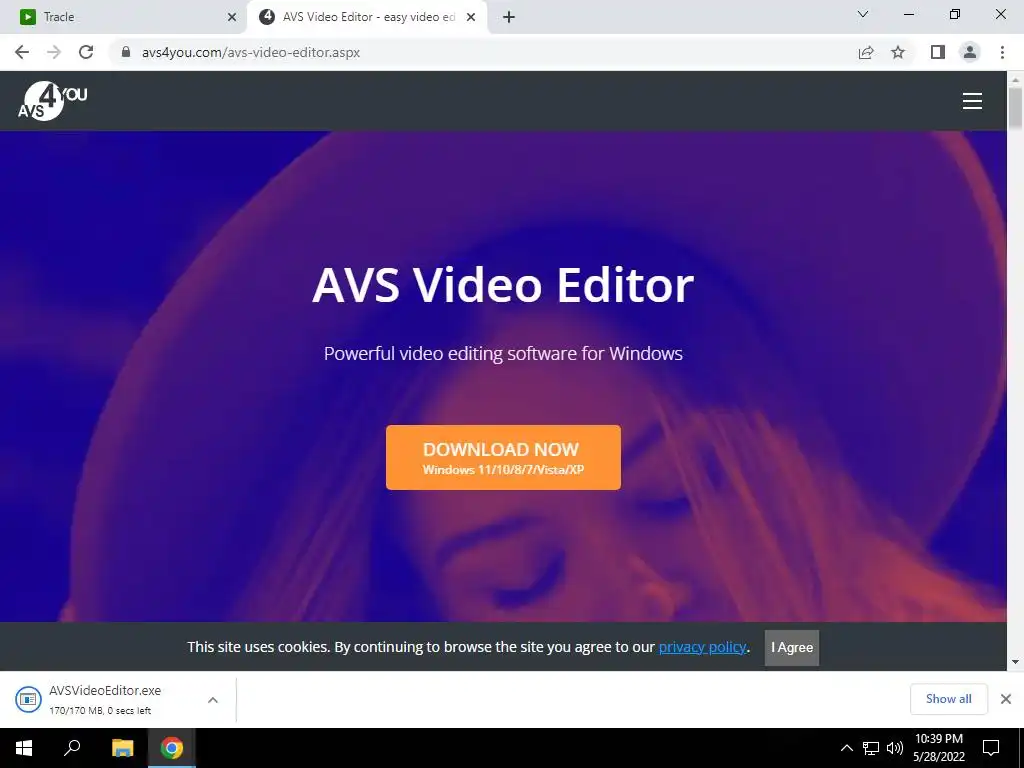This screenshot has width=1024, height=768.
Task: Show hidden system tray icons
Action: point(846,748)
